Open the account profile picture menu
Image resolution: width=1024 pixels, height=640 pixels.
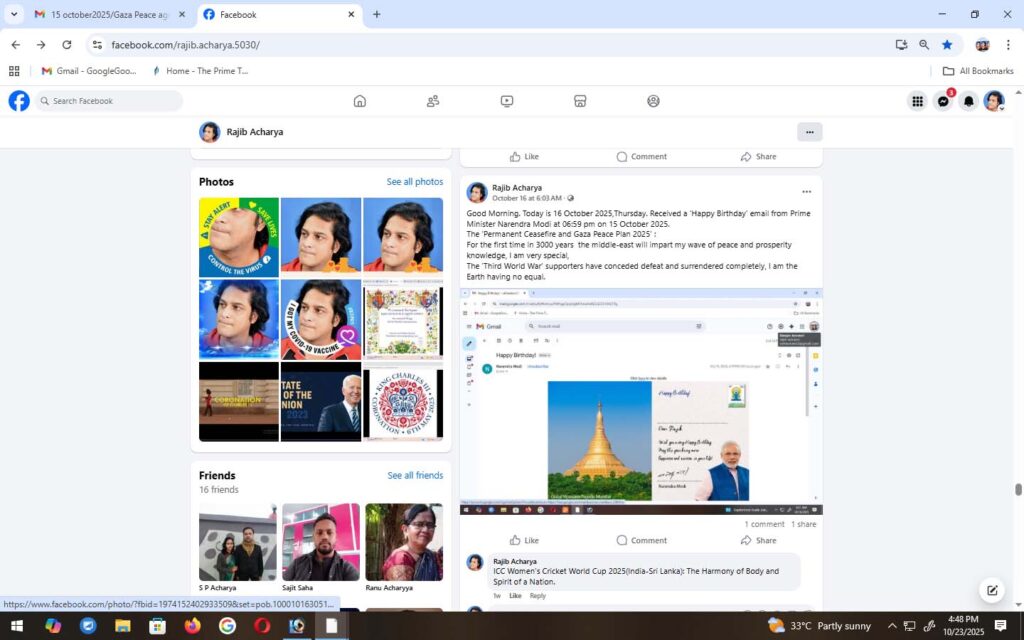[x=993, y=101]
